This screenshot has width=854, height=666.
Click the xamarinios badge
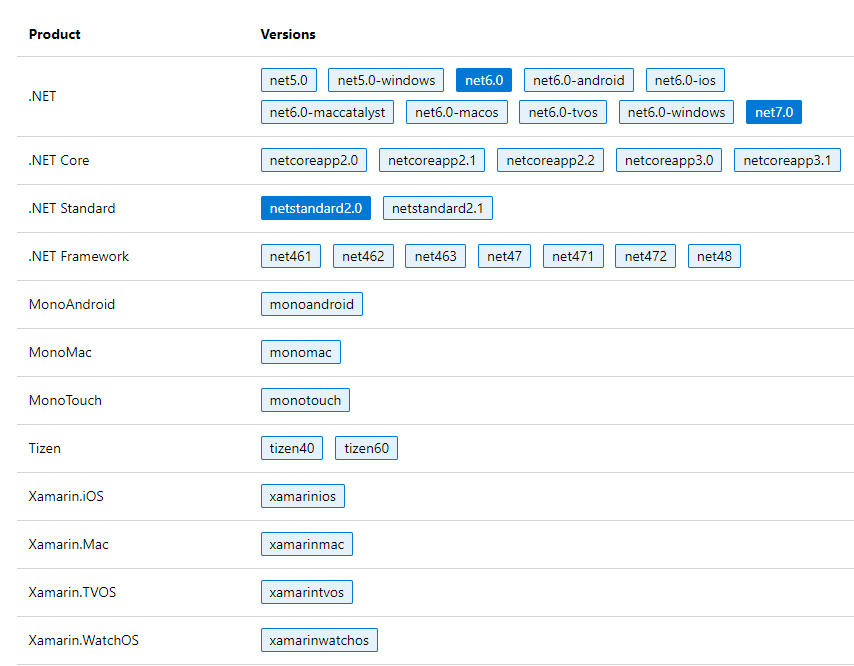pos(303,496)
